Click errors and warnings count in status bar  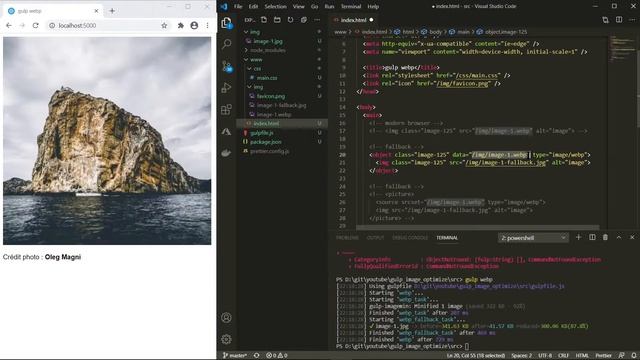[277, 356]
